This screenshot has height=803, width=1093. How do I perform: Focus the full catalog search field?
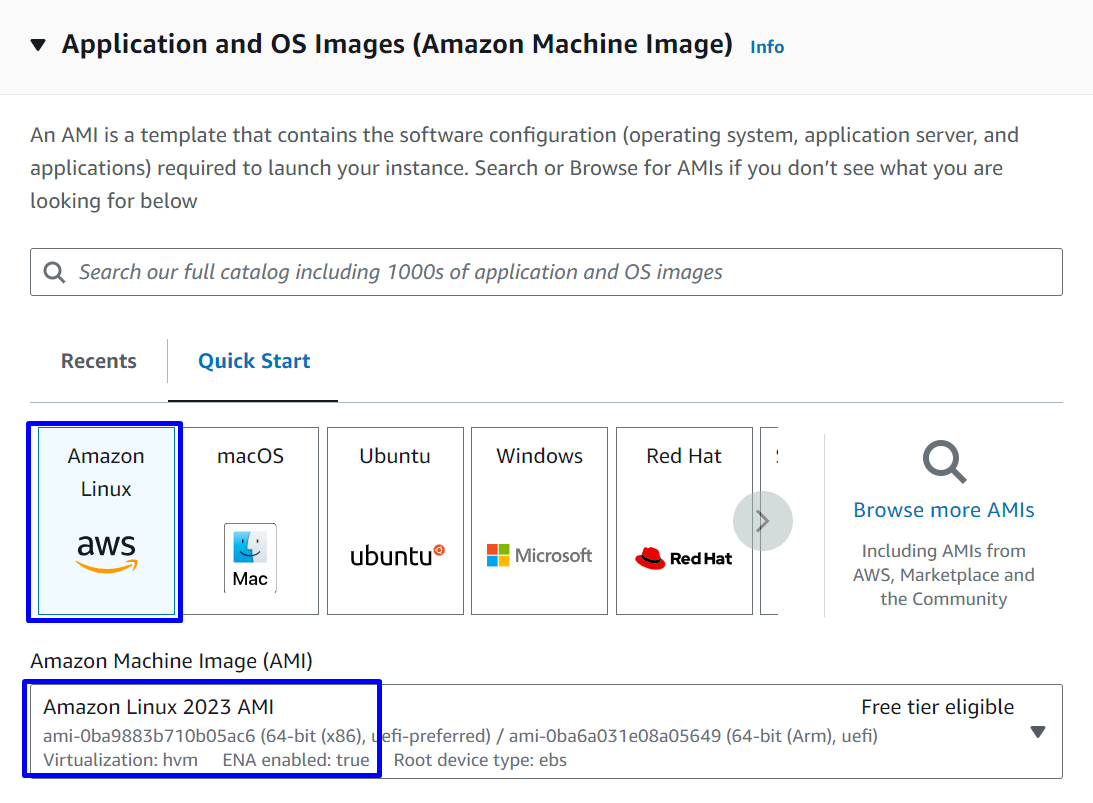pos(560,272)
